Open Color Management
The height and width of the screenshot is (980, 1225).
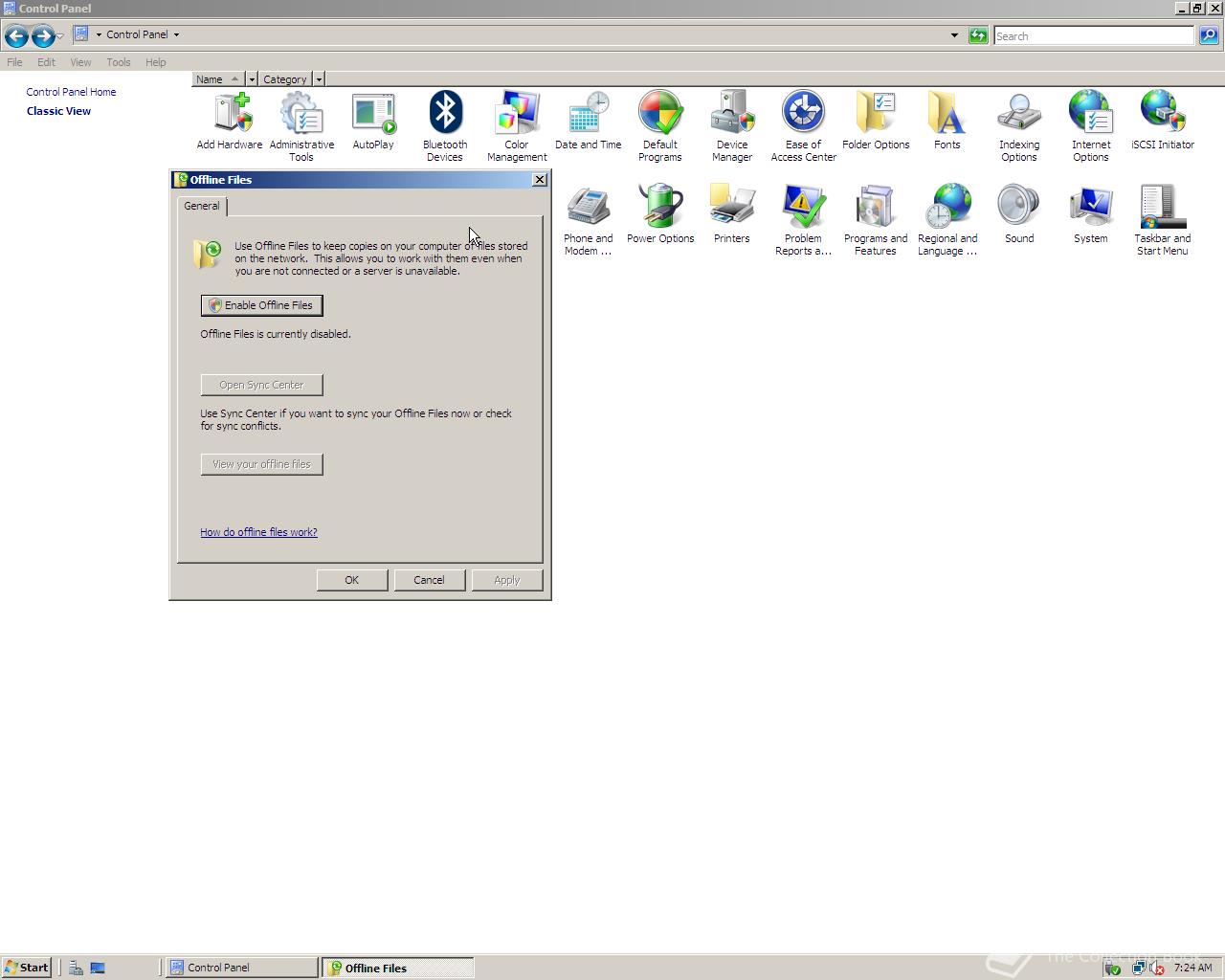point(517,126)
